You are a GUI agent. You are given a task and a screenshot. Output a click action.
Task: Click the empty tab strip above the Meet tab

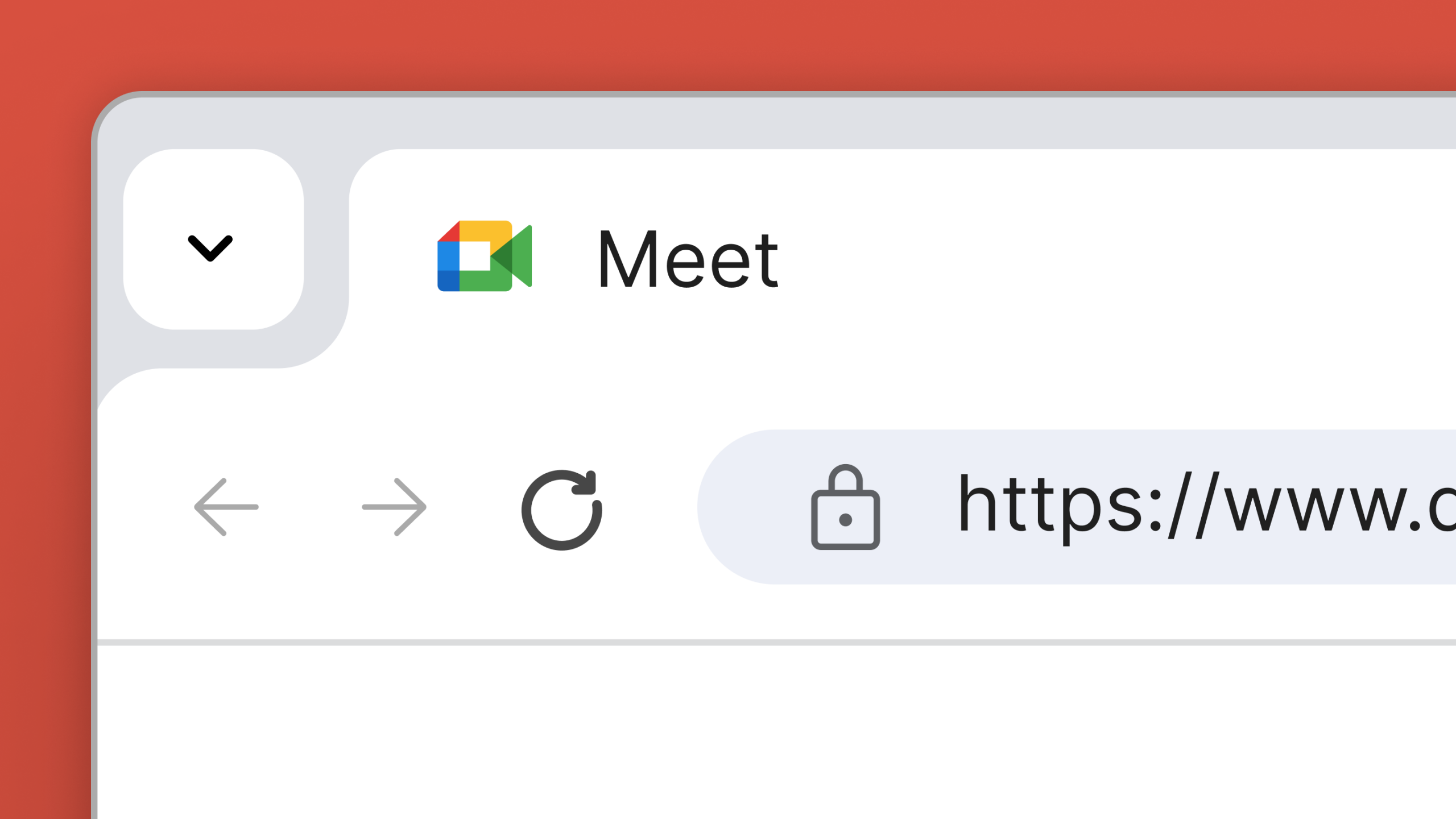click(853, 122)
